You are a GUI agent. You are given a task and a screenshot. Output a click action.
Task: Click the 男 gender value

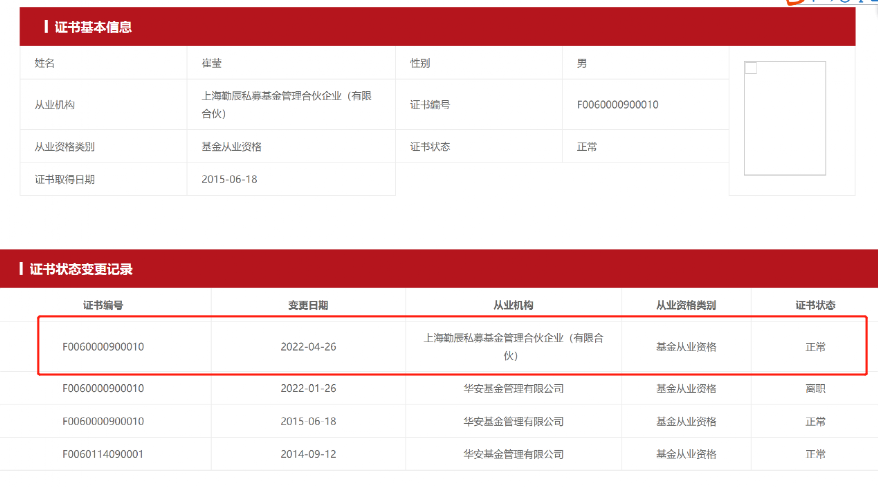click(x=582, y=63)
